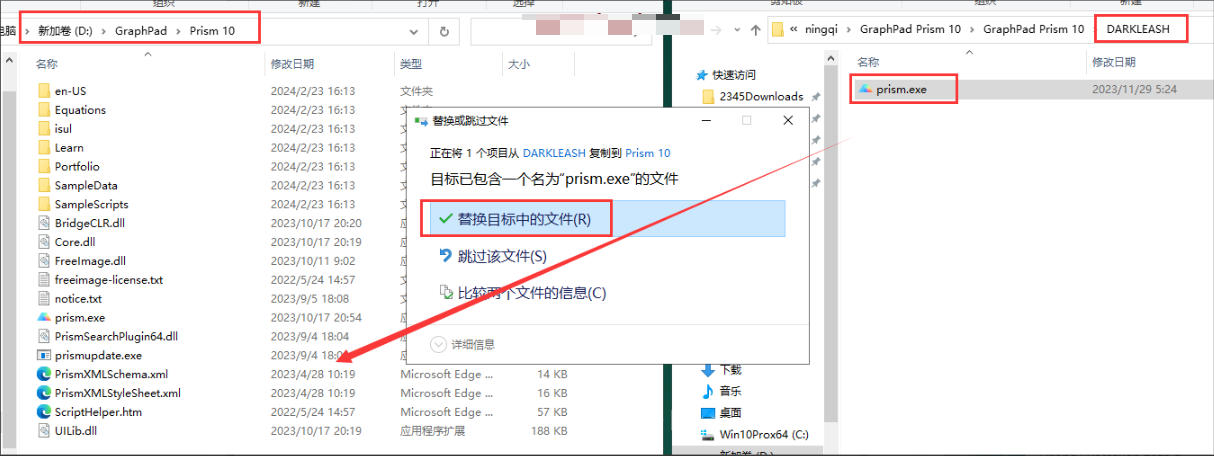Click the right sidebar vertical scrollbar

830,250
